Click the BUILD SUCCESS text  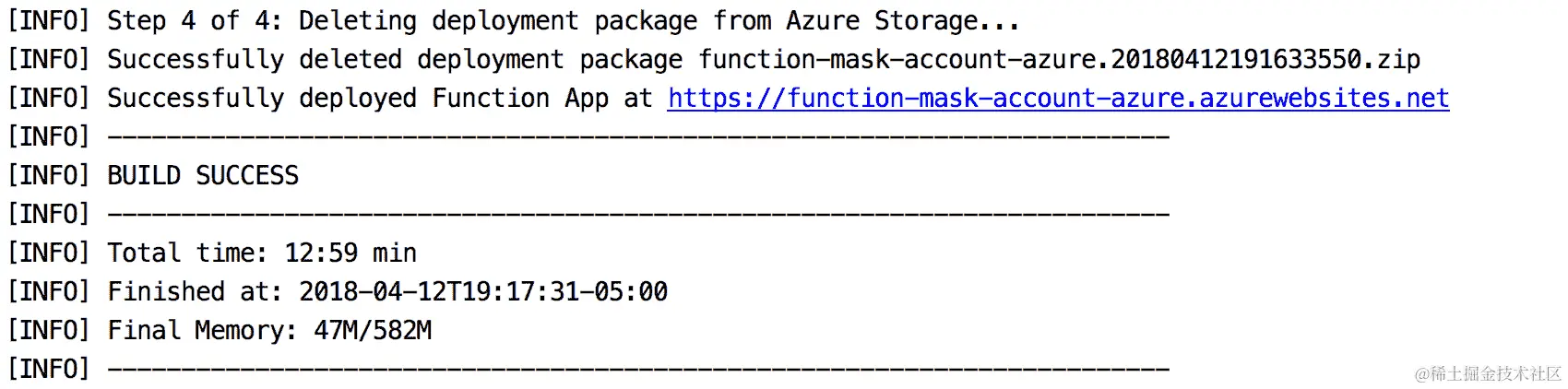(x=203, y=175)
